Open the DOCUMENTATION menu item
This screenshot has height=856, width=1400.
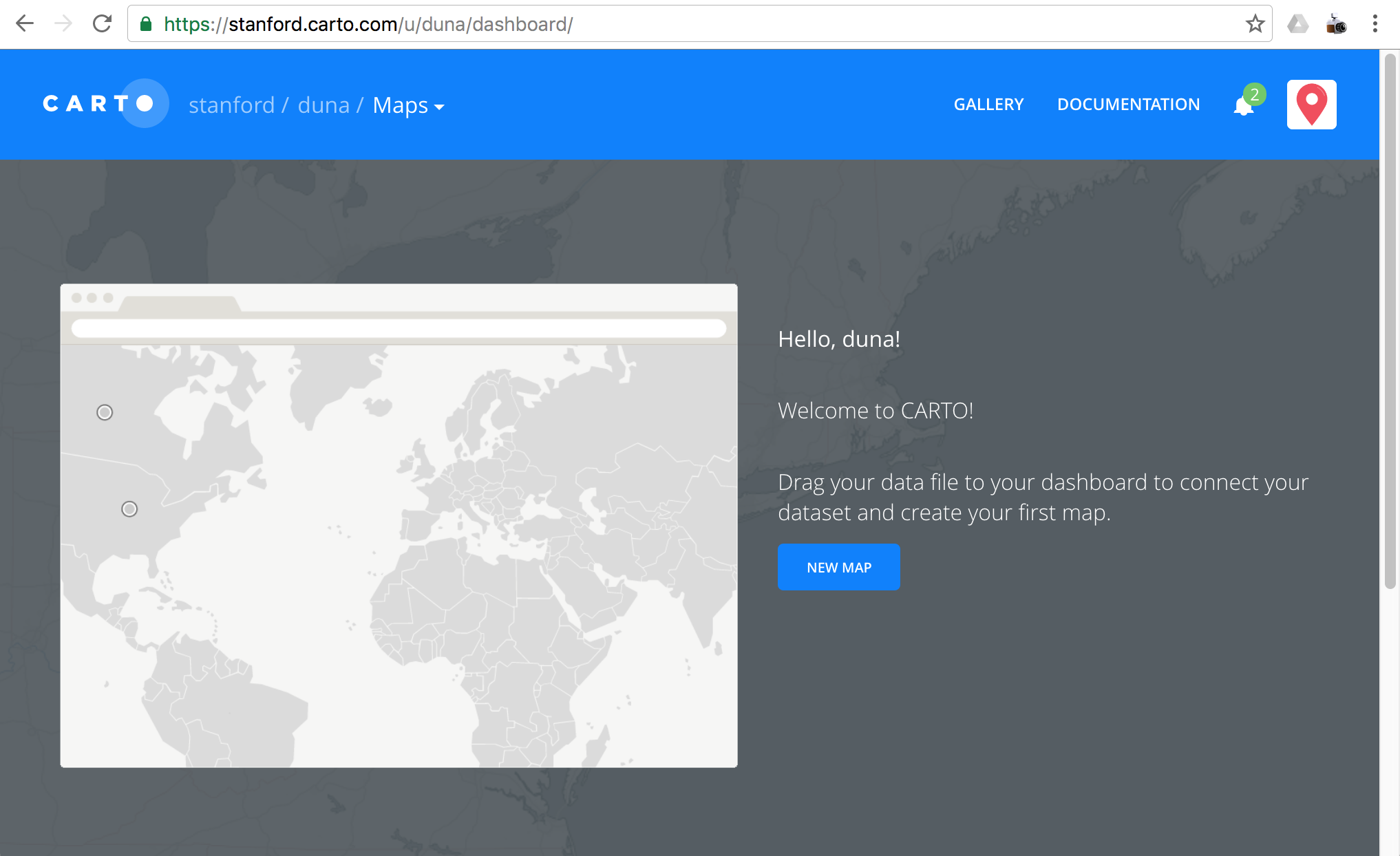click(1128, 105)
